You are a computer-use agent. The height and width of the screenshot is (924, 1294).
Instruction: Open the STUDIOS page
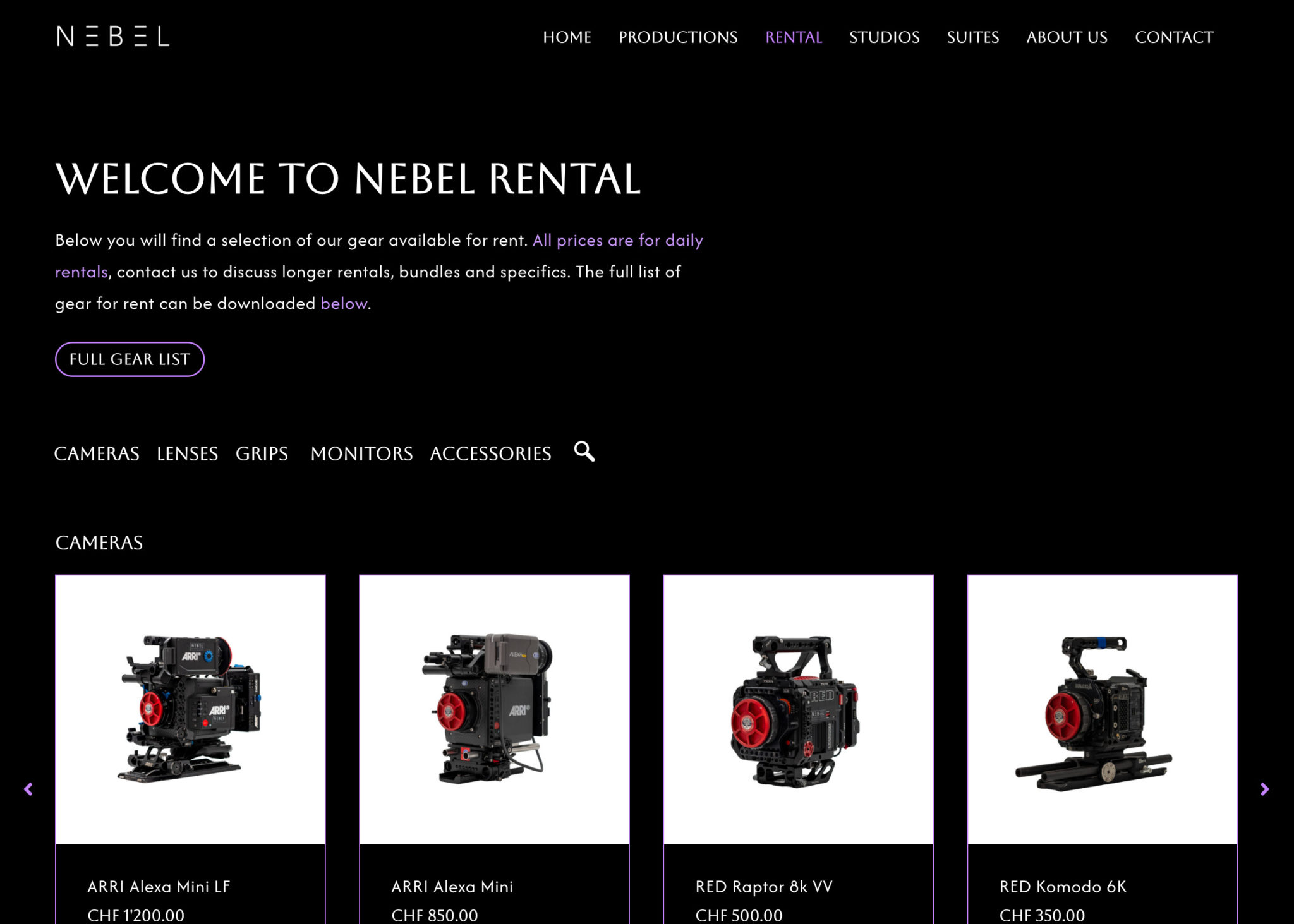[x=884, y=37]
